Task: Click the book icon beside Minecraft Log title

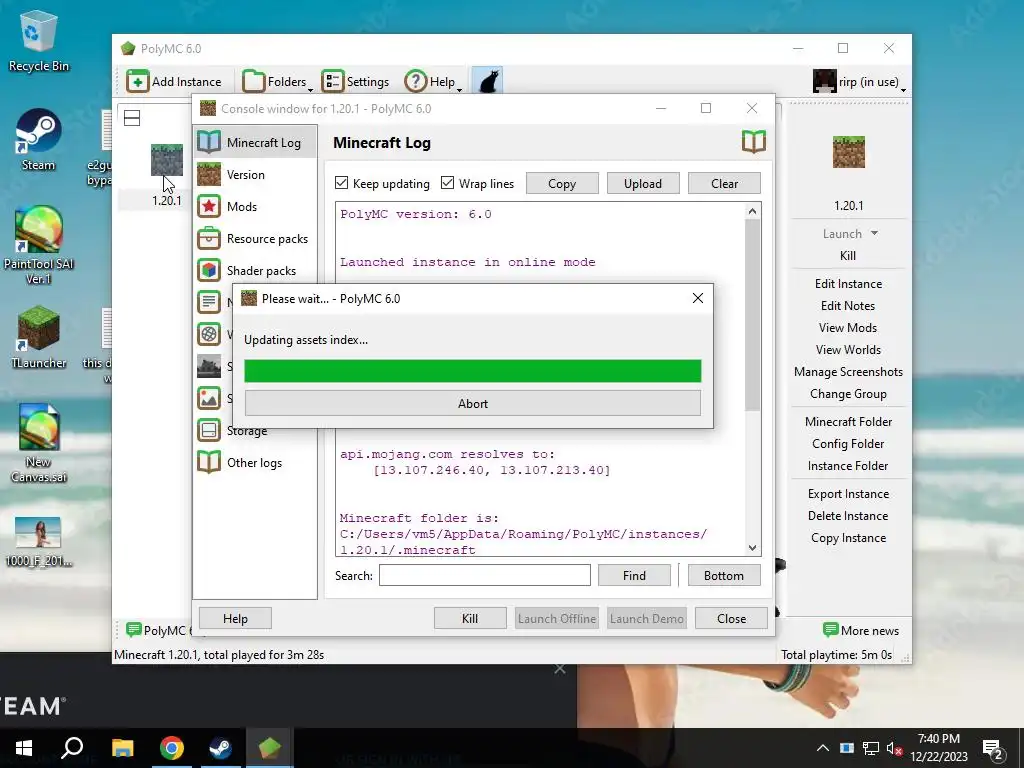Action: (x=754, y=142)
